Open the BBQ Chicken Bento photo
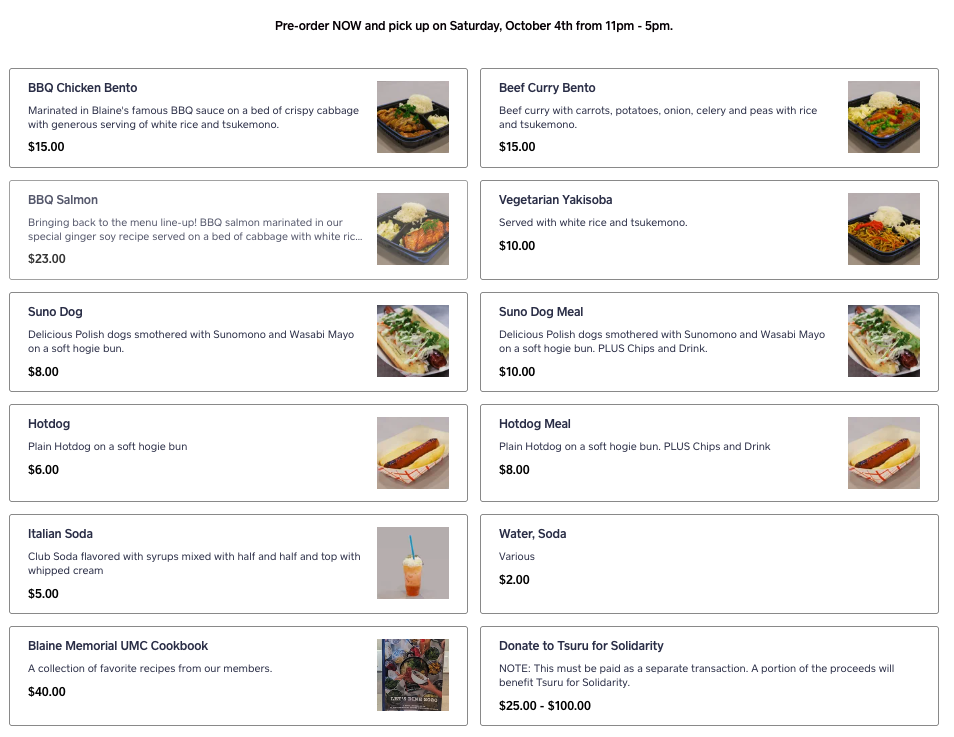Screen dimensions: 954x737 [413, 117]
